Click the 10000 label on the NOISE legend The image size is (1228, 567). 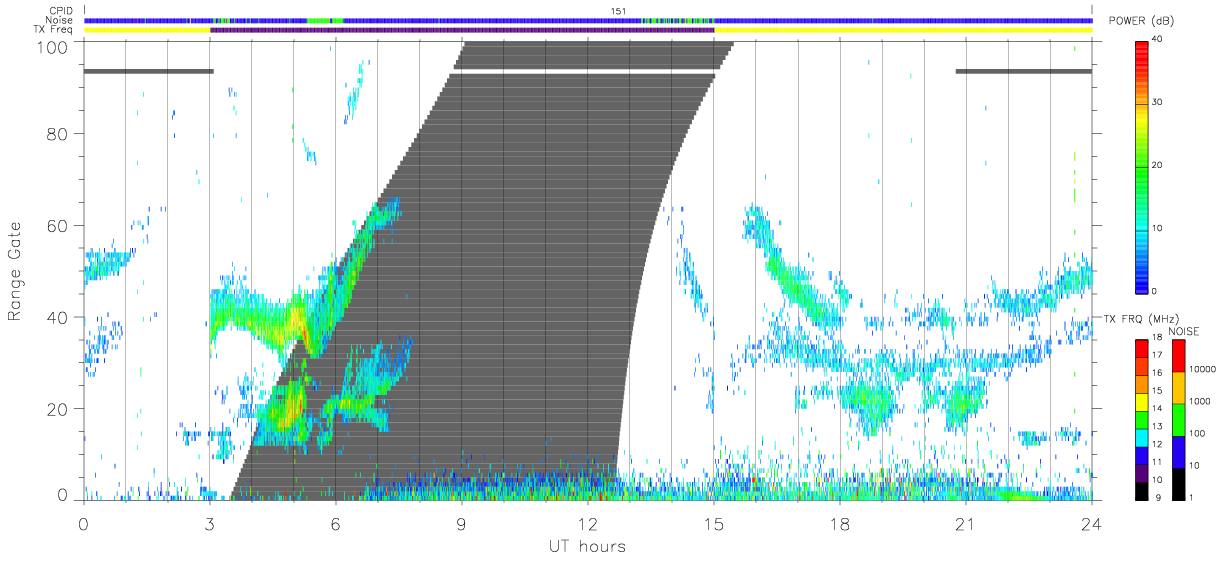[1202, 369]
